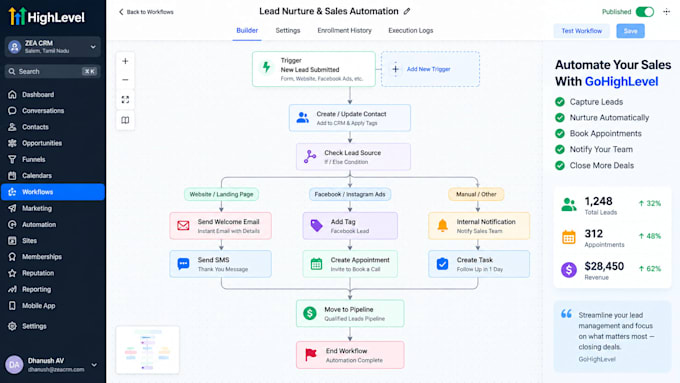The image size is (680, 383).
Task: Click the zoom out minus icon
Action: coord(125,80)
